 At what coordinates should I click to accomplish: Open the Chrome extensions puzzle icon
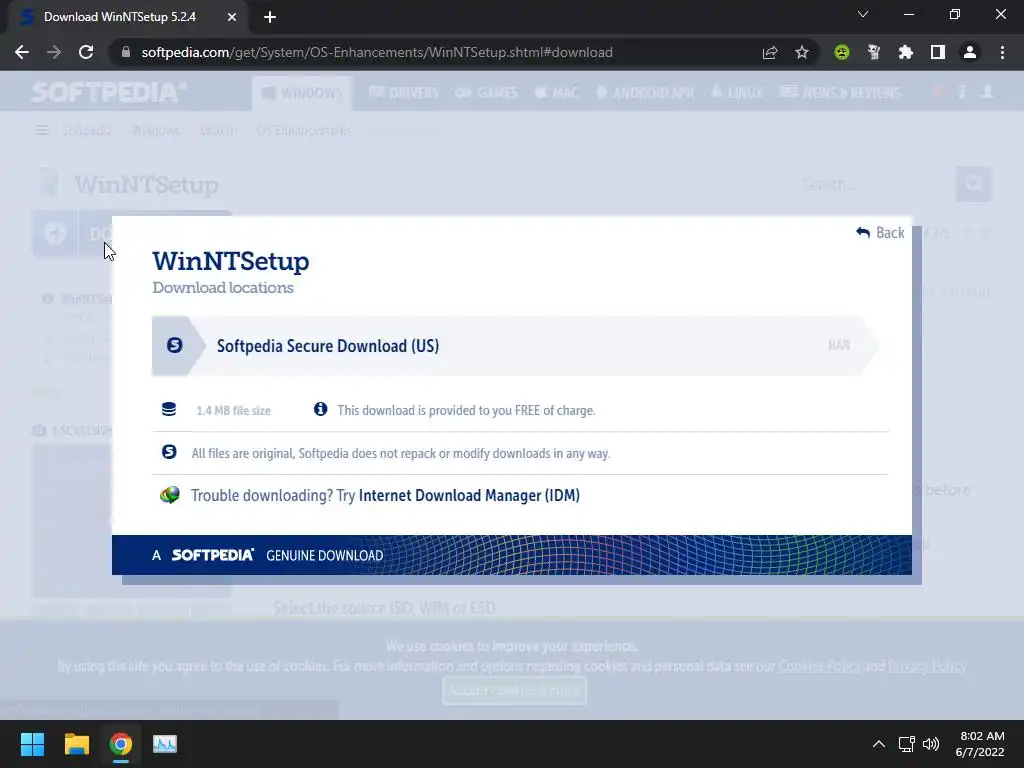point(905,52)
